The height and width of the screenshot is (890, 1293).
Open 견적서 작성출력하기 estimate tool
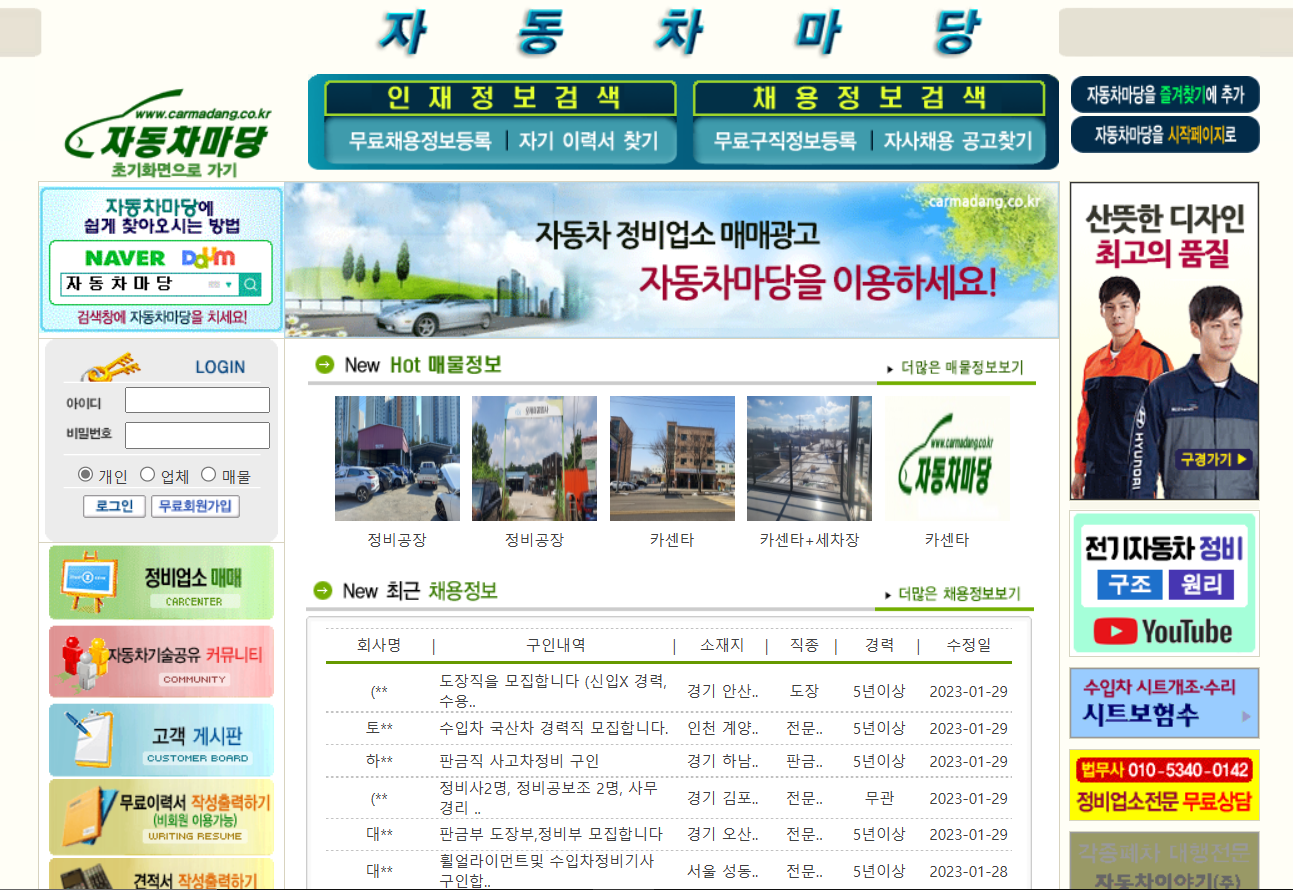pyautogui.click(x=161, y=878)
